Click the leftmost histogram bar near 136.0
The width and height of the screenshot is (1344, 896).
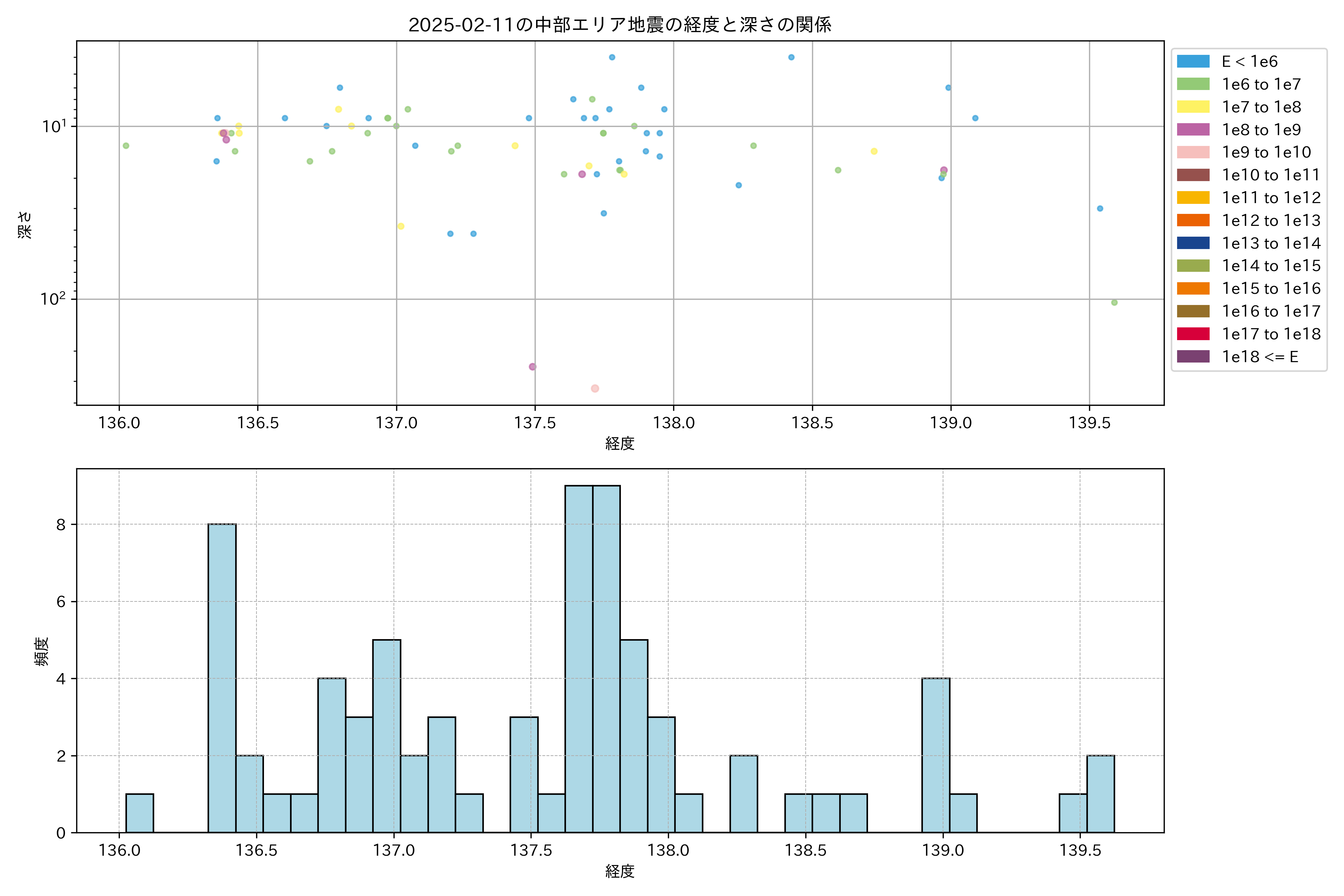click(139, 813)
